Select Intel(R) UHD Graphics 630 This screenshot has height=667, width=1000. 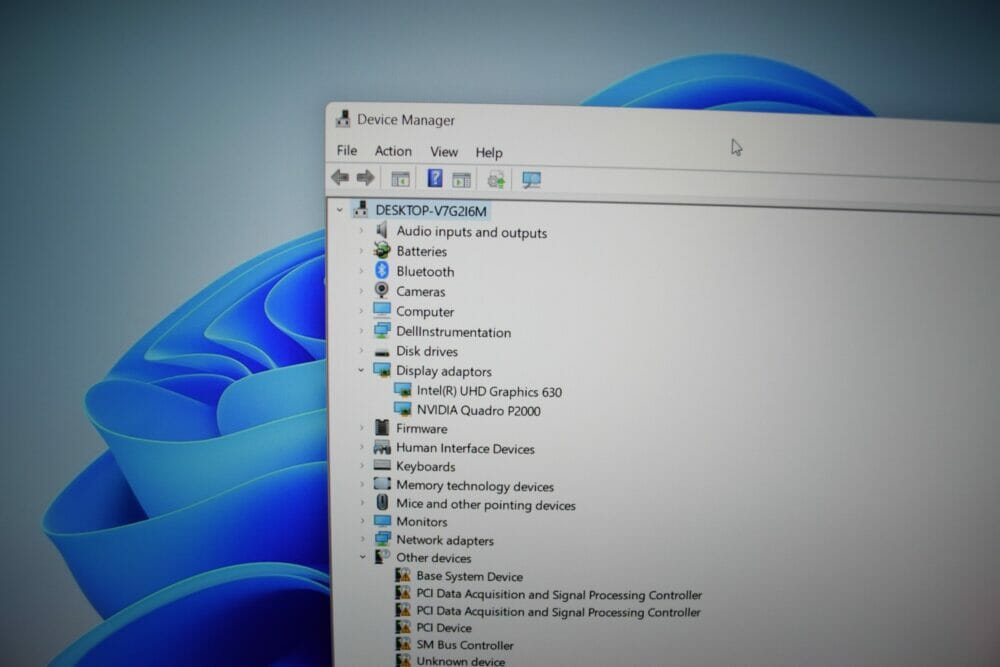point(489,392)
